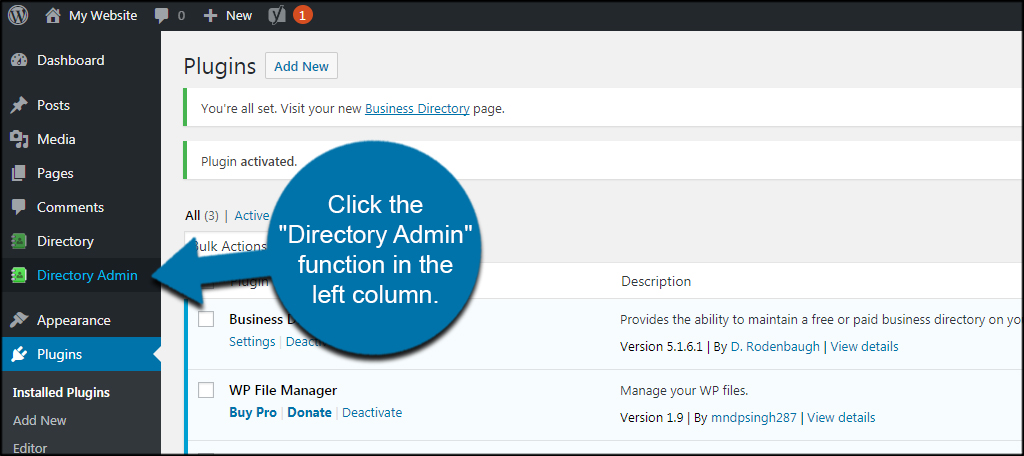This screenshot has height=456, width=1024.
Task: Click Donate under WP File Manager
Action: click(x=310, y=413)
